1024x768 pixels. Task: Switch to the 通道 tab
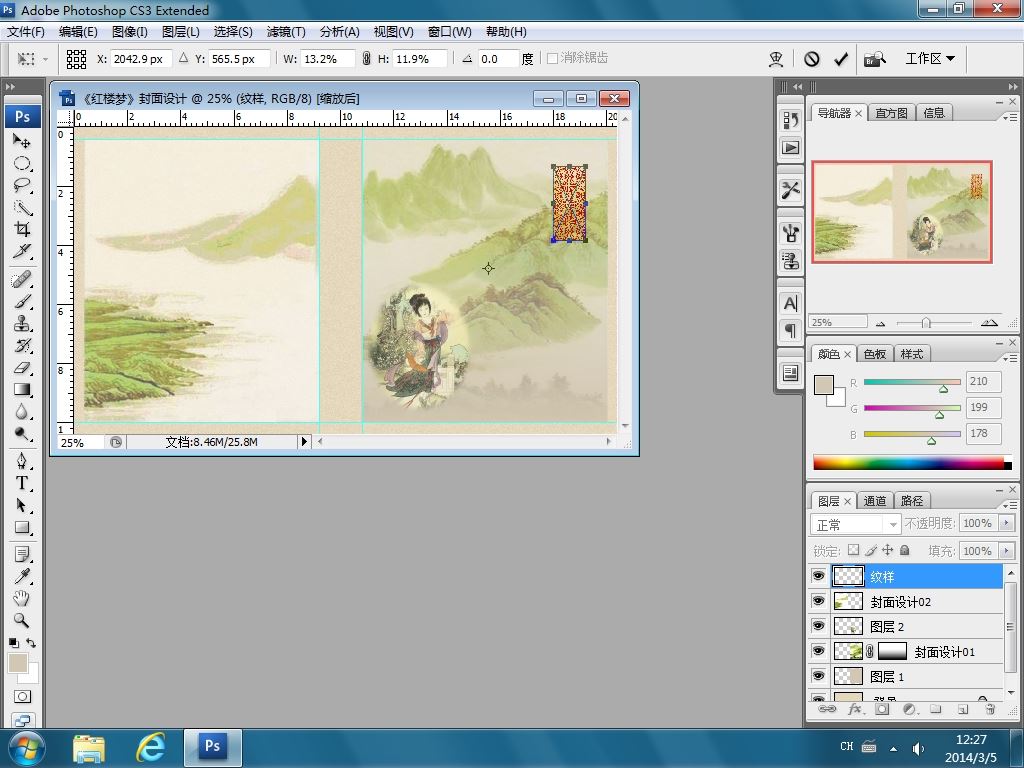(874, 501)
